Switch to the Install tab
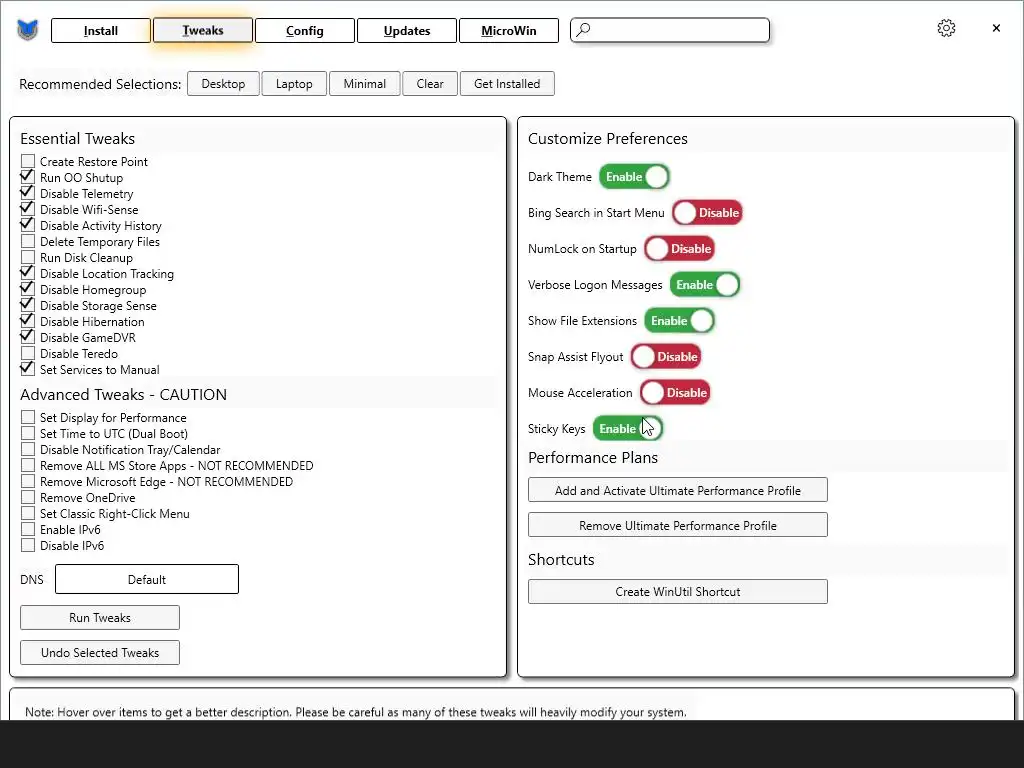 point(101,31)
